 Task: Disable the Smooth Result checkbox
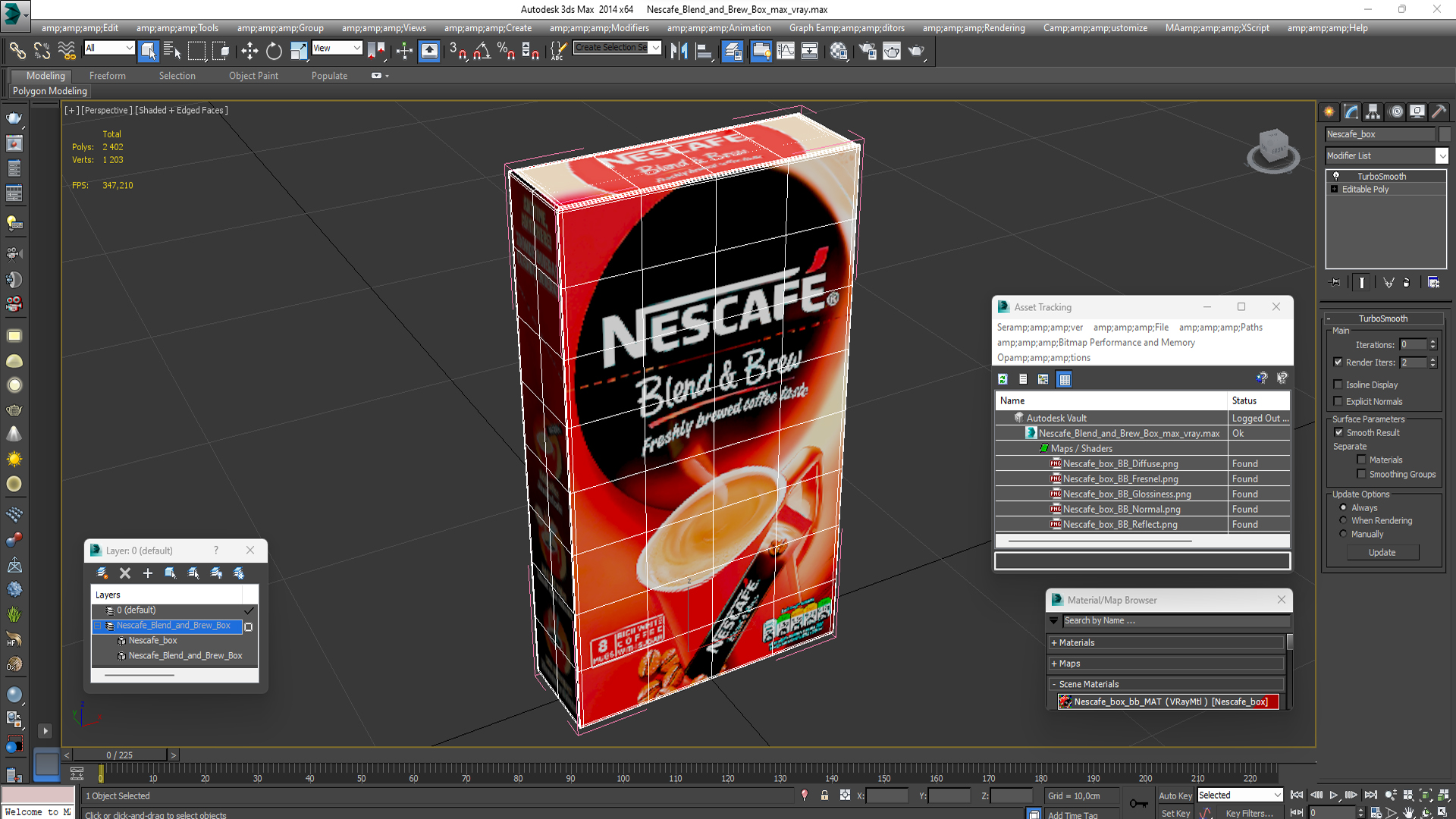tap(1338, 432)
